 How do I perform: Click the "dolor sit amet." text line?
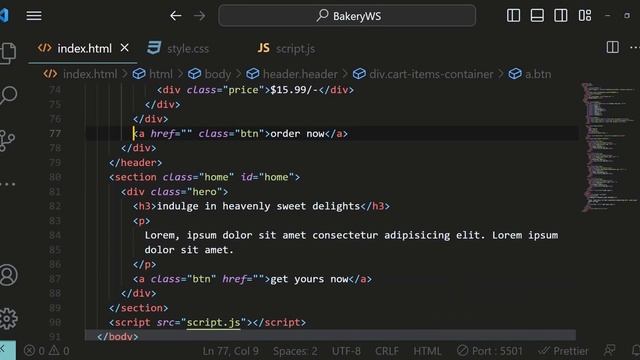[x=189, y=250]
